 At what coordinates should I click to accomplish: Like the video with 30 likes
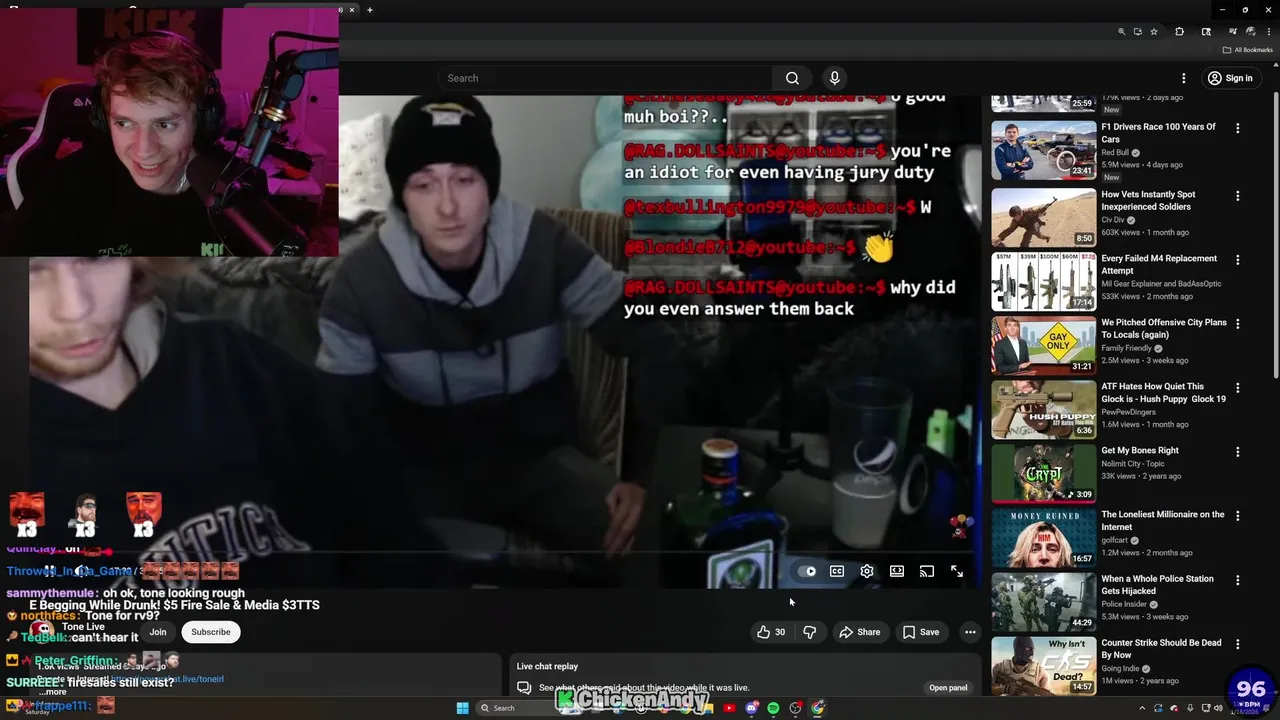pyautogui.click(x=770, y=632)
